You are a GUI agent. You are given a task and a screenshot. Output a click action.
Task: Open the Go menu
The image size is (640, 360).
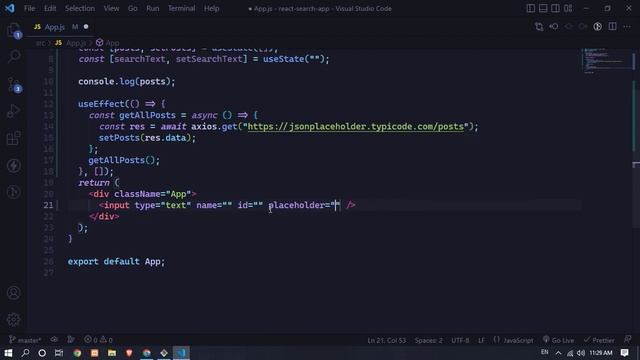click(x=133, y=8)
